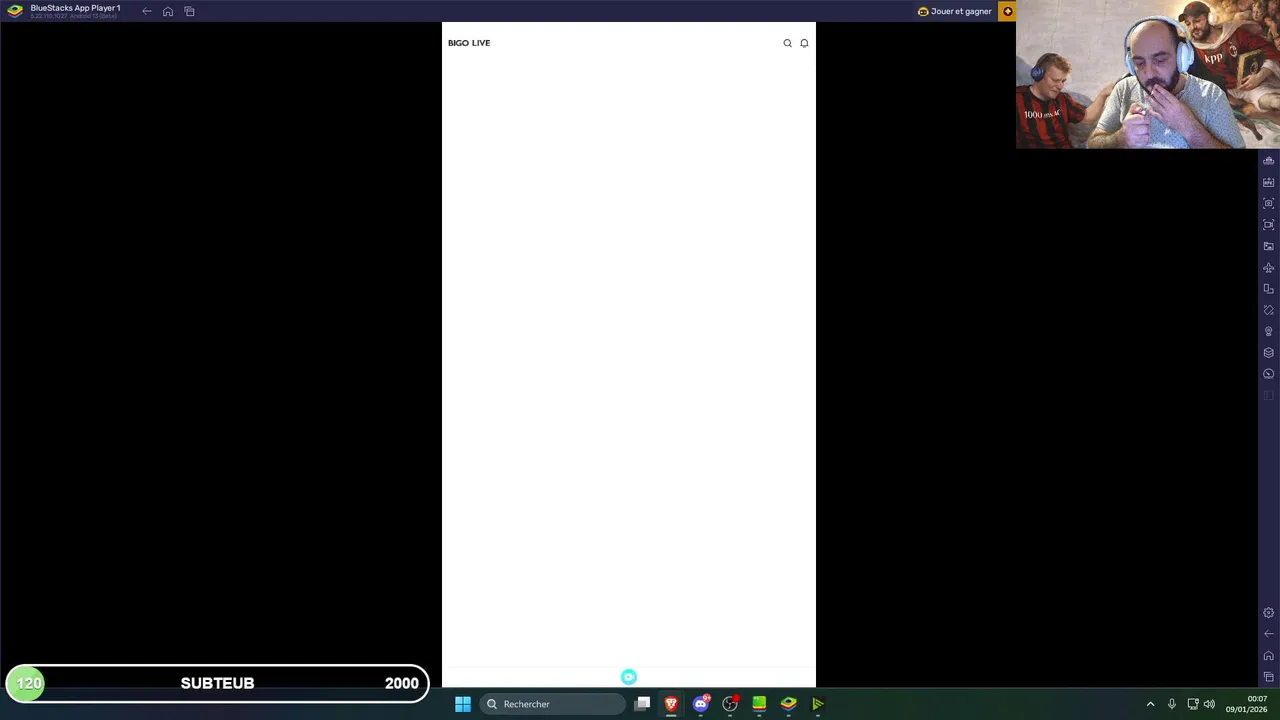Open the search in Bigo Live
This screenshot has width=1280, height=720.
(x=787, y=43)
